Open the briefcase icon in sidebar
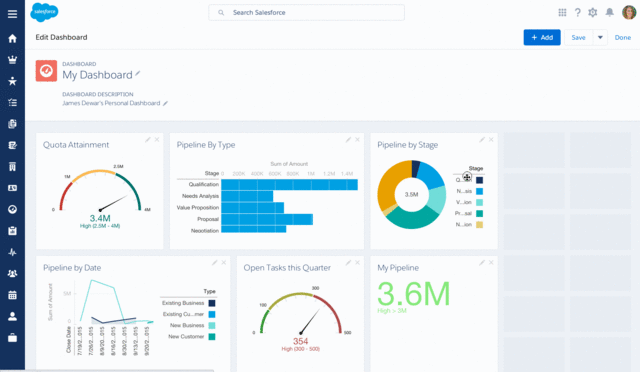 (x=12, y=338)
